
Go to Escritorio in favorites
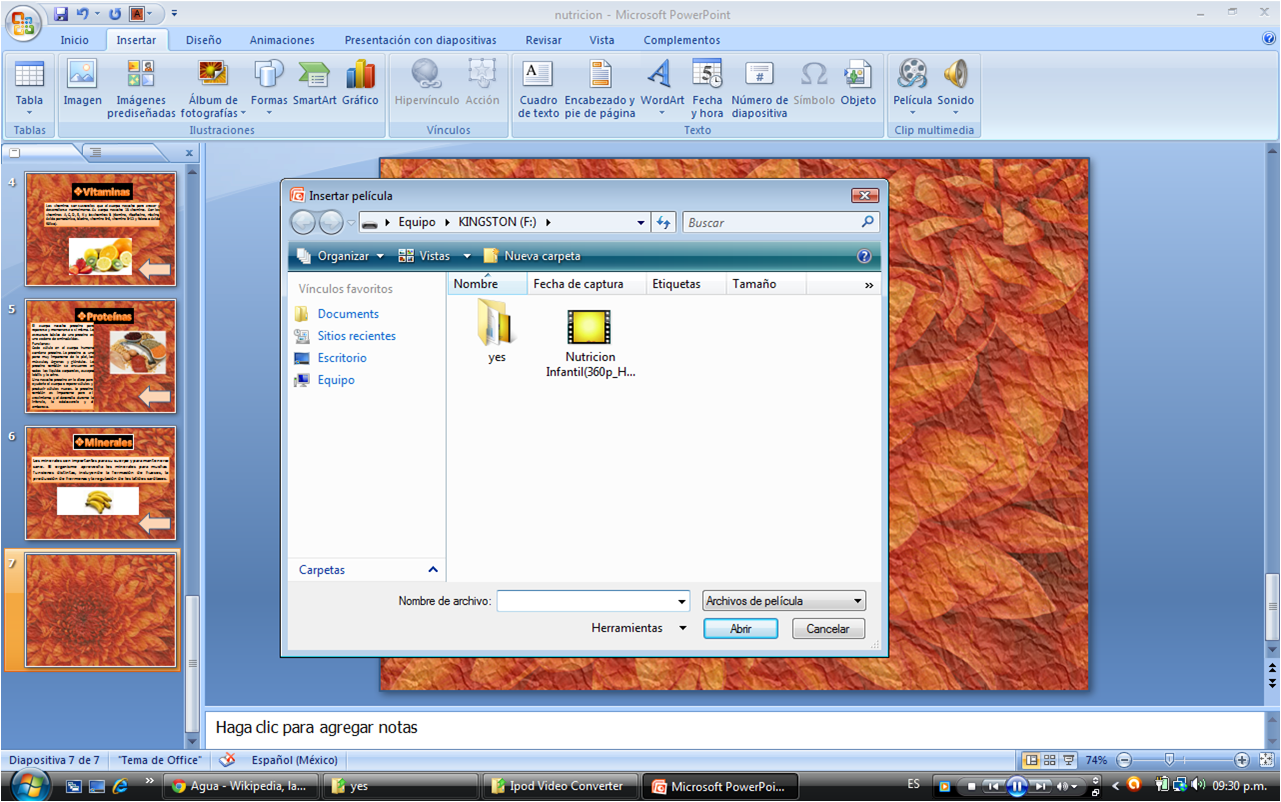(342, 358)
